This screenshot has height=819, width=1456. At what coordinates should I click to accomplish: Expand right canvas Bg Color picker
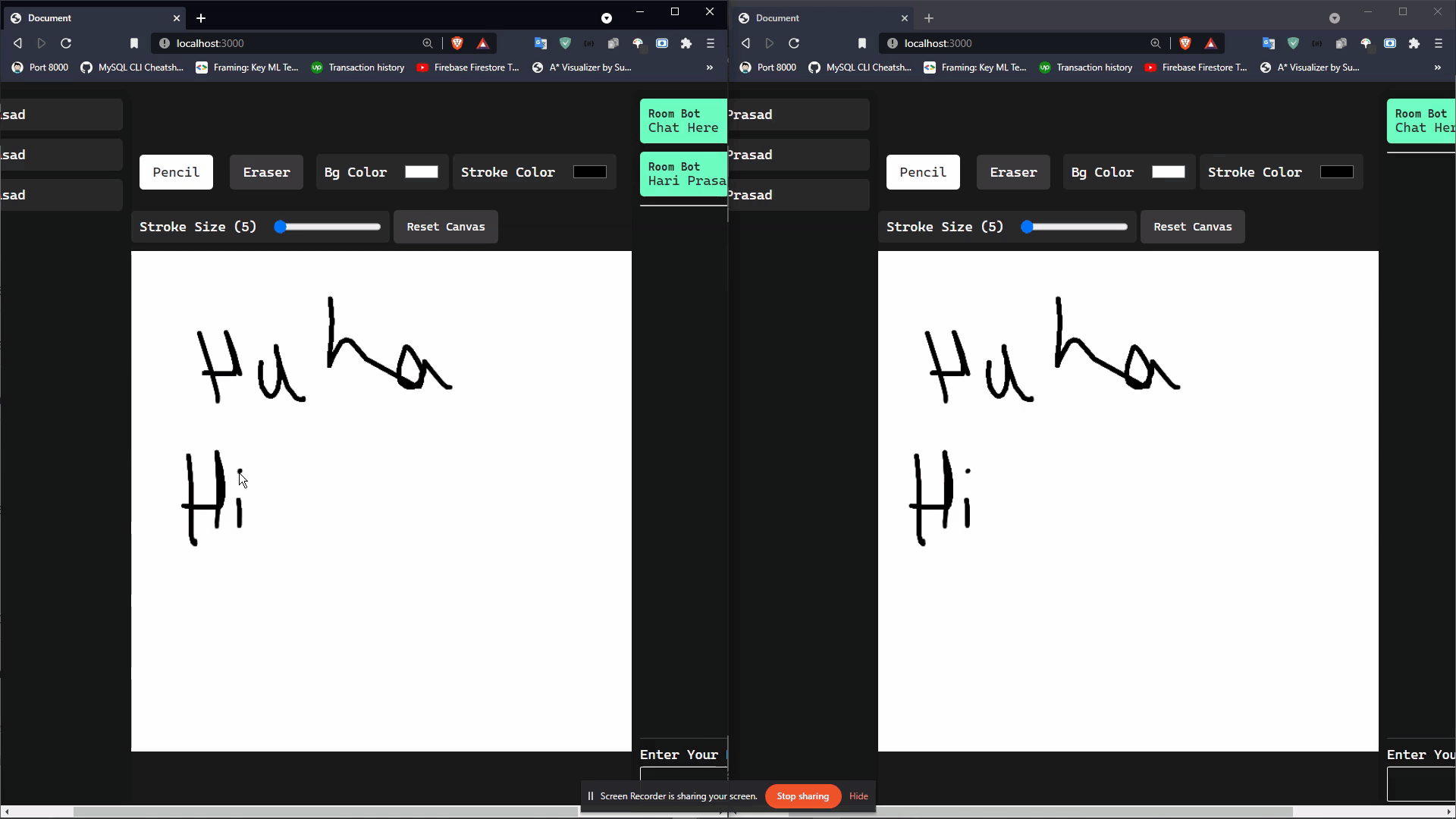[x=1168, y=171]
